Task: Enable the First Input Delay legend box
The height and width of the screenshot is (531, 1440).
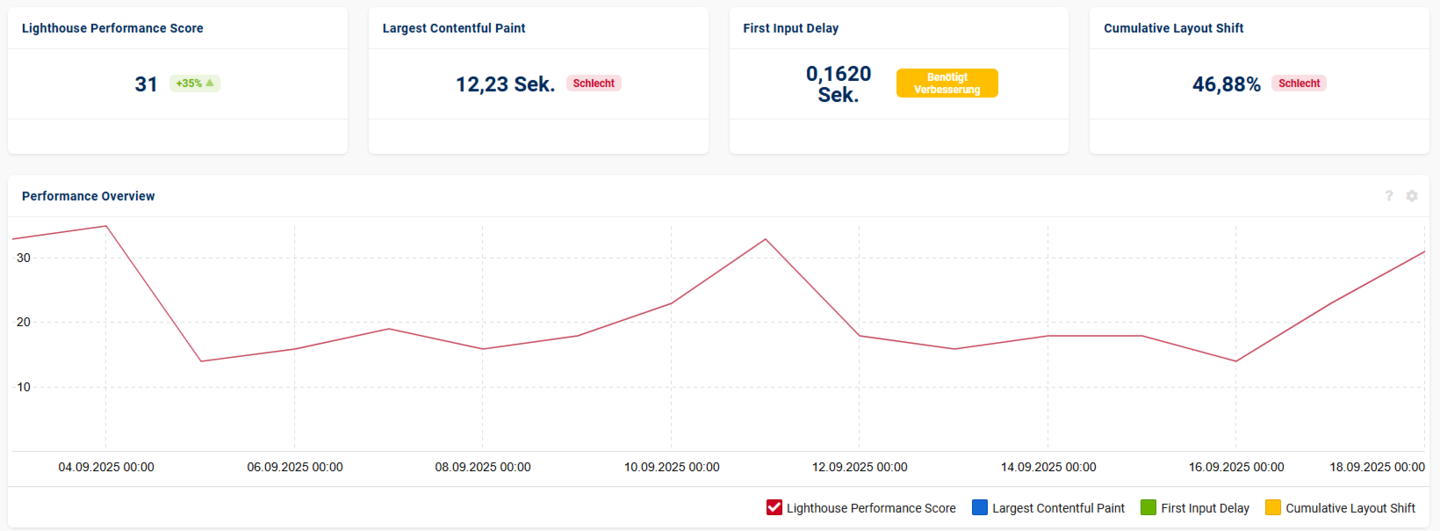Action: pos(1148,508)
